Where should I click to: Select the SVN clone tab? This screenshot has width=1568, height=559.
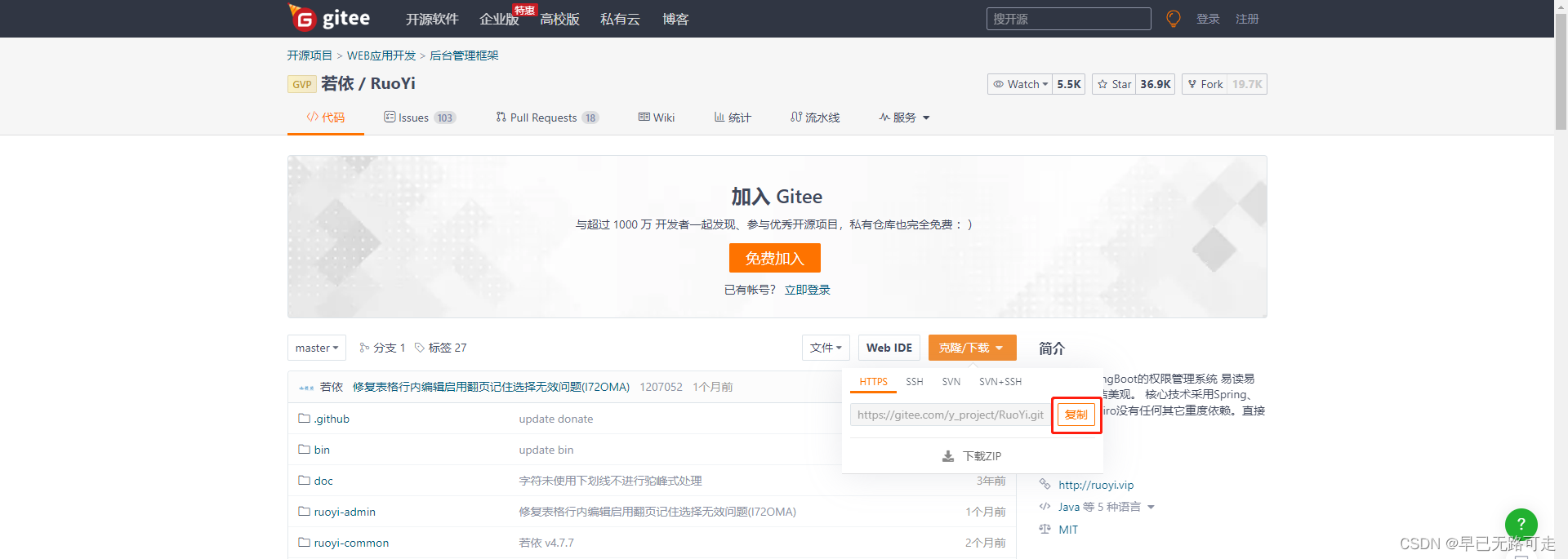pyautogui.click(x=951, y=382)
